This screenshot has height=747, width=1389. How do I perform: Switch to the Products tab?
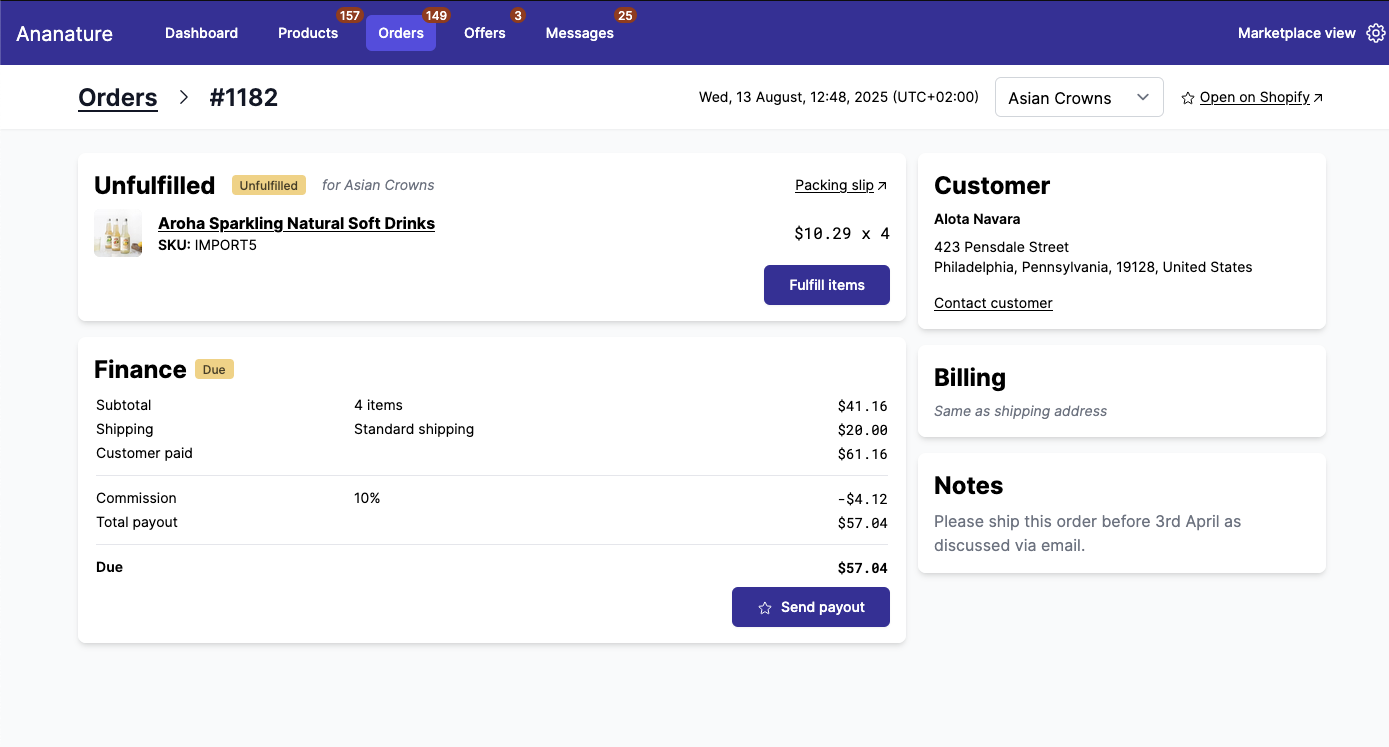point(308,33)
